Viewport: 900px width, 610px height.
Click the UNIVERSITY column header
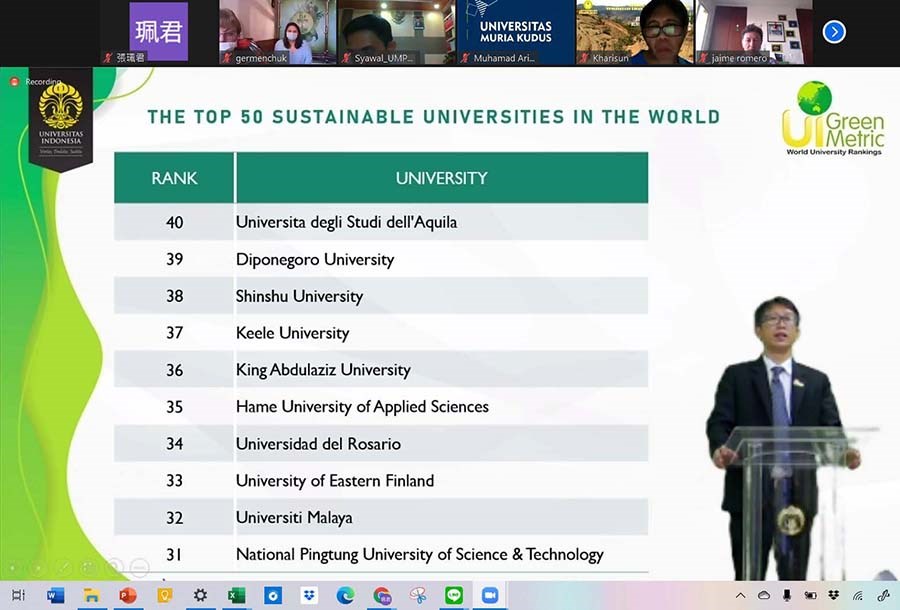[x=442, y=178]
